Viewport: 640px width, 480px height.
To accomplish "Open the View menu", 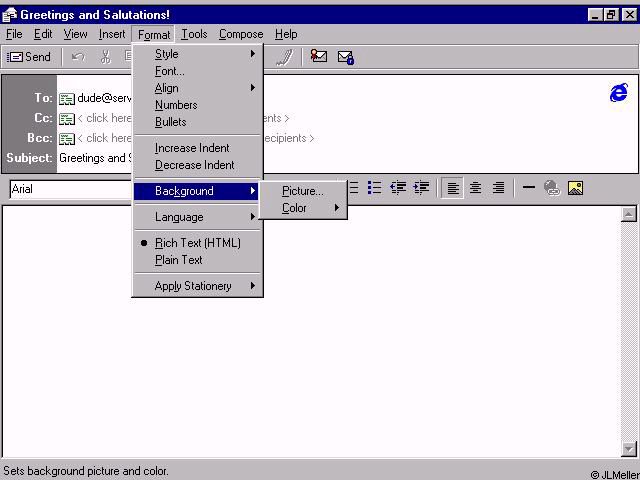I will (x=76, y=34).
